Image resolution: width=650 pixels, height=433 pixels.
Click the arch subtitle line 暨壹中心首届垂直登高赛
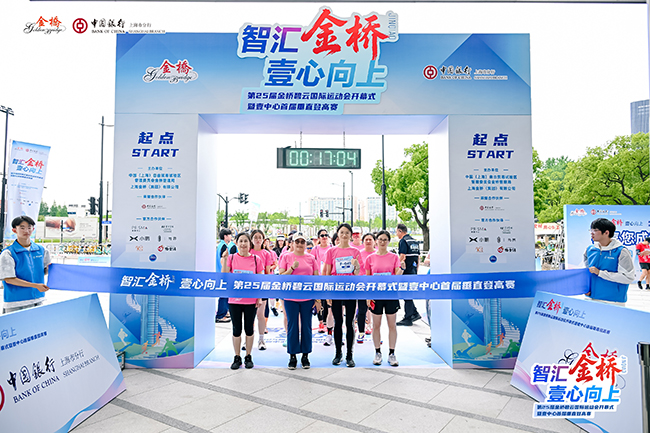click(293, 107)
